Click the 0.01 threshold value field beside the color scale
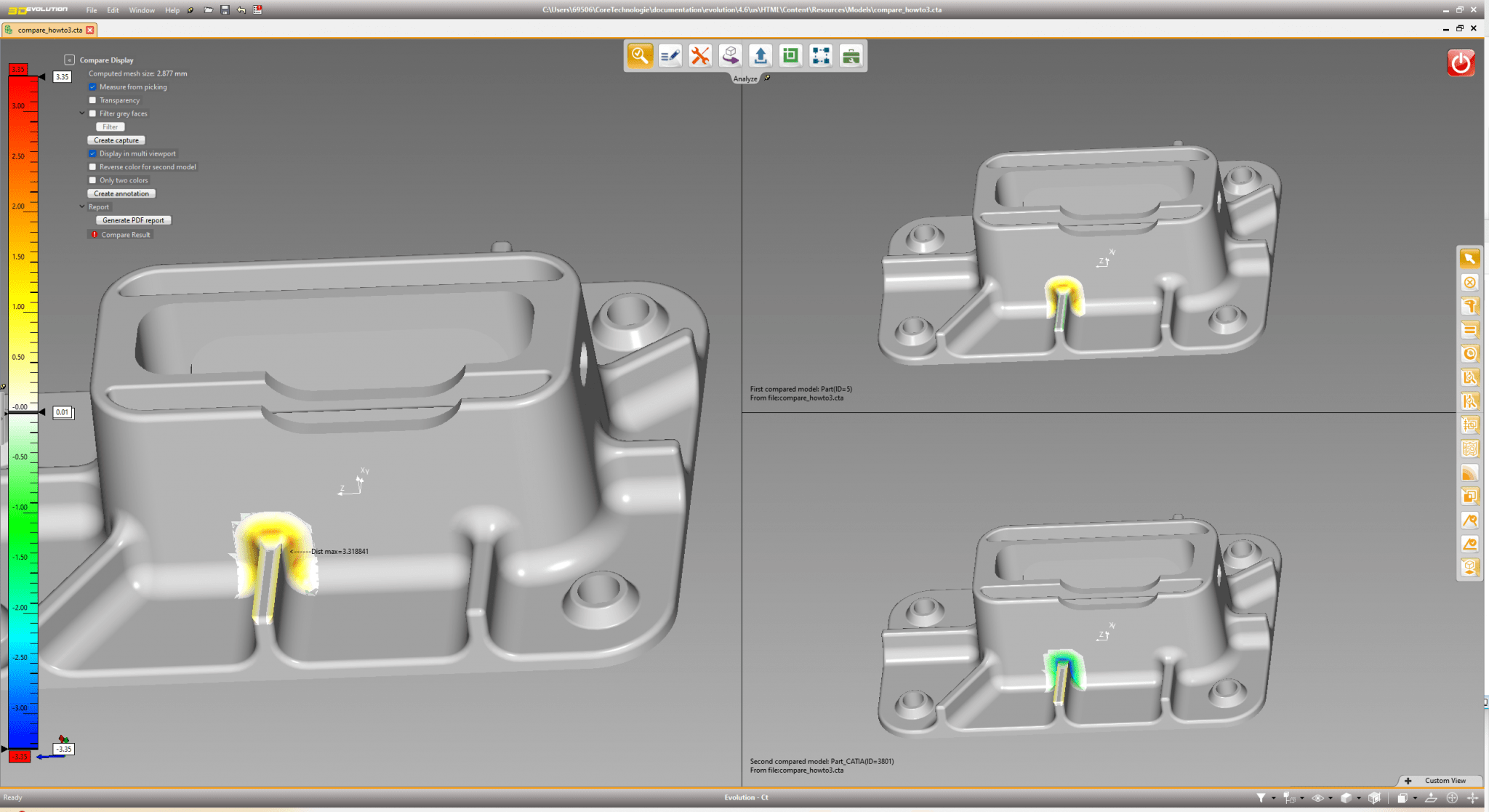The height and width of the screenshot is (812, 1489). [x=63, y=412]
